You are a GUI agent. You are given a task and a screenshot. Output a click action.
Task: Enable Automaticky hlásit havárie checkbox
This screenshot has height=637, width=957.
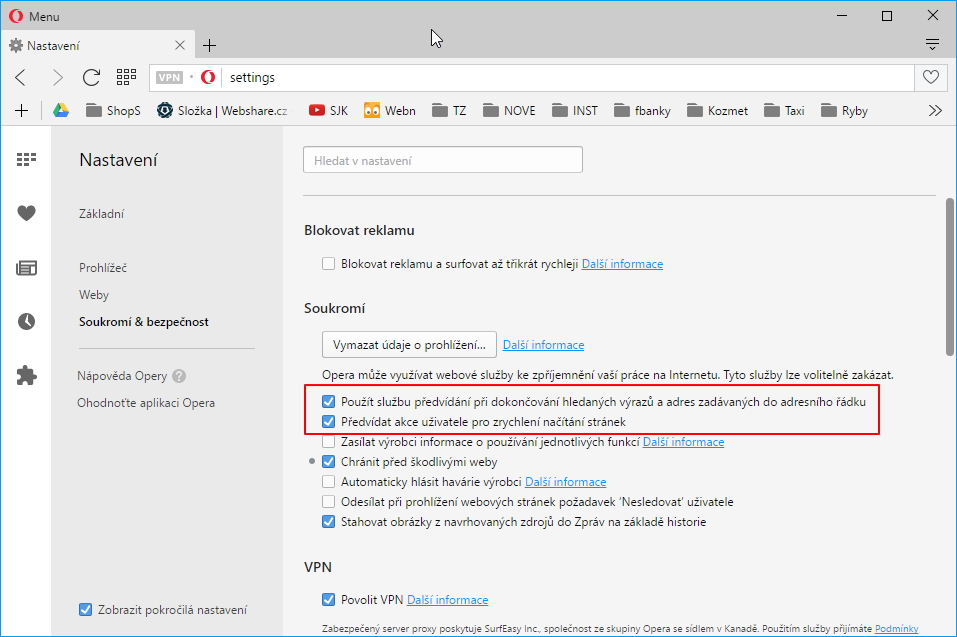[328, 481]
